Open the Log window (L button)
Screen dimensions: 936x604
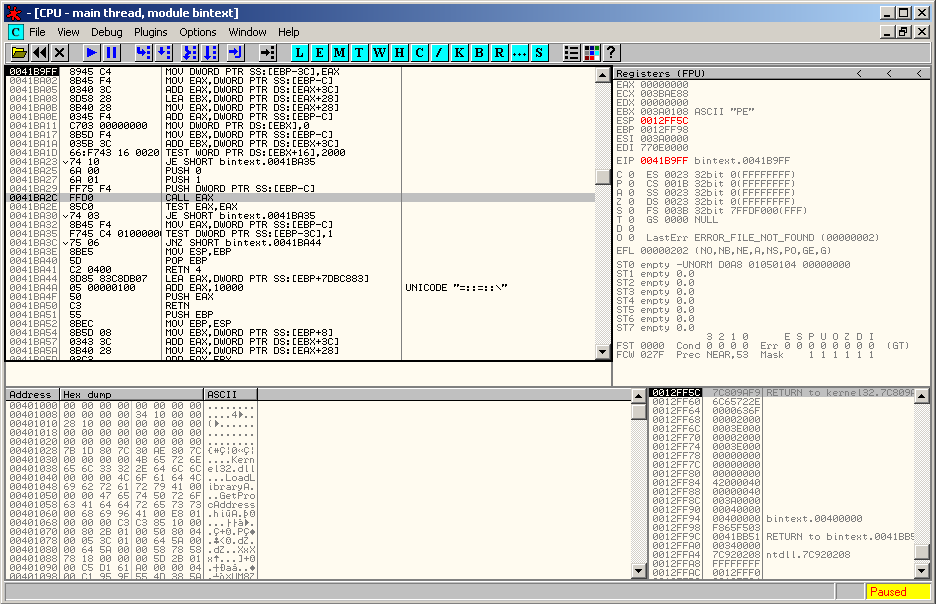click(300, 52)
